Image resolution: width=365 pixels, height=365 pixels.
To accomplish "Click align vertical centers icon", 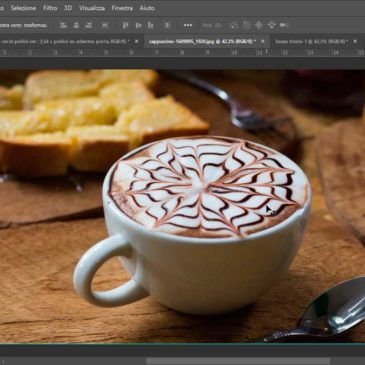I will pos(138,25).
